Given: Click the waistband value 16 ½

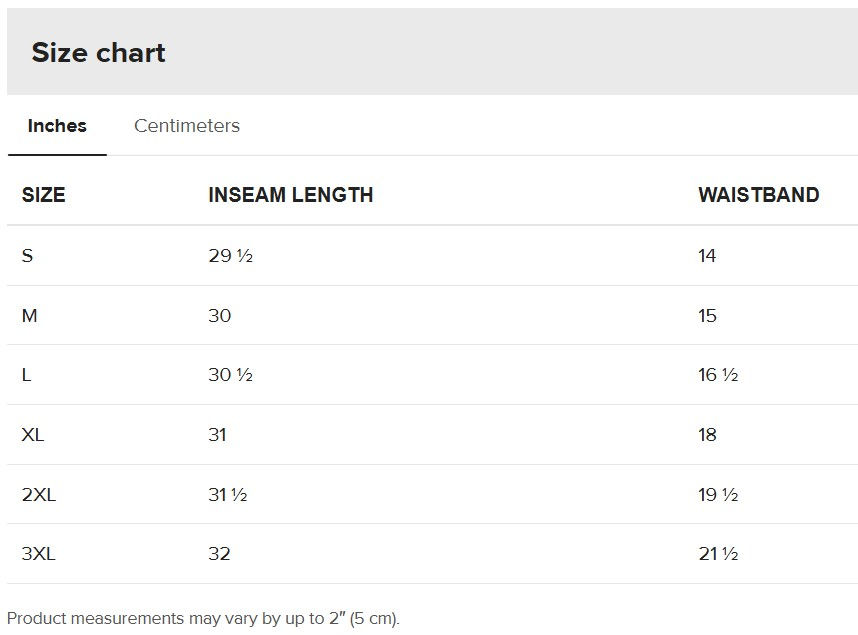Looking at the screenshot, I should pyautogui.click(x=718, y=375).
